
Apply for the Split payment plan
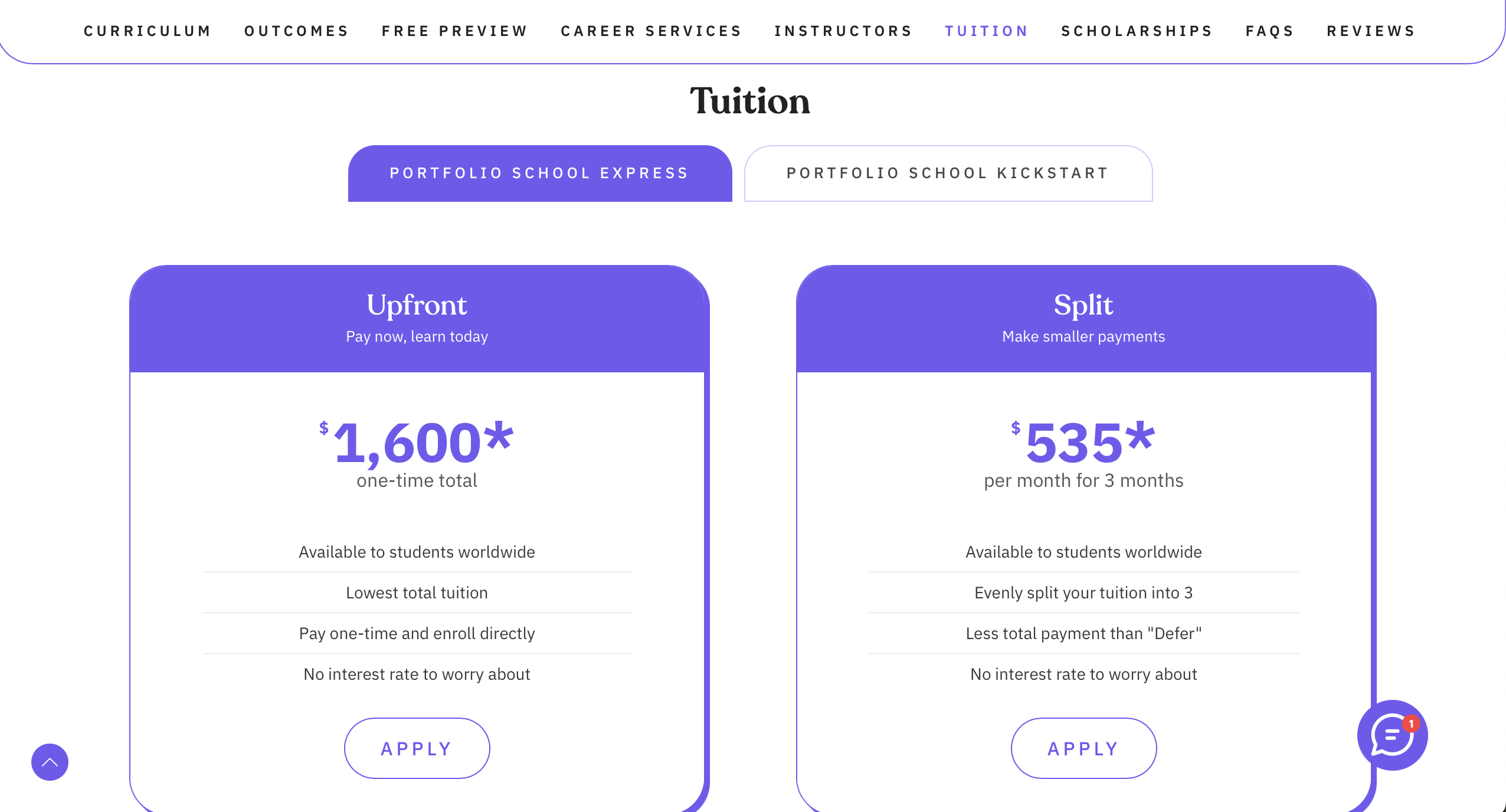(1083, 748)
